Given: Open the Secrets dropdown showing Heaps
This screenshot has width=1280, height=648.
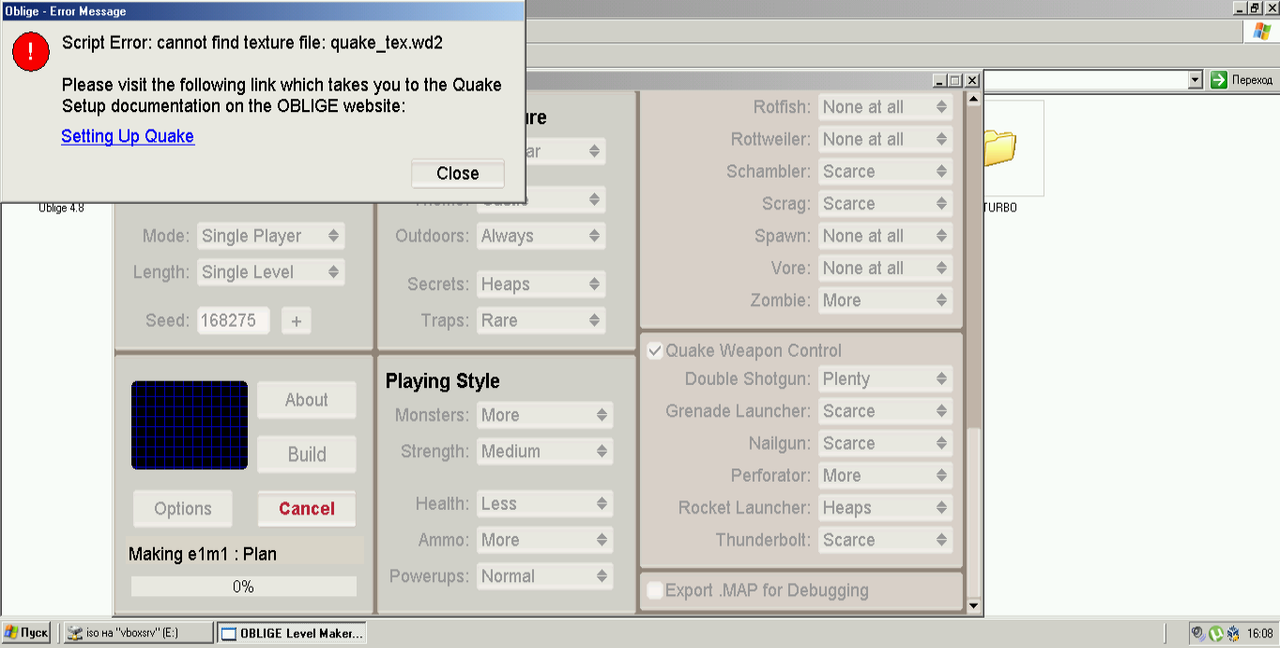Looking at the screenshot, I should pyautogui.click(x=541, y=284).
